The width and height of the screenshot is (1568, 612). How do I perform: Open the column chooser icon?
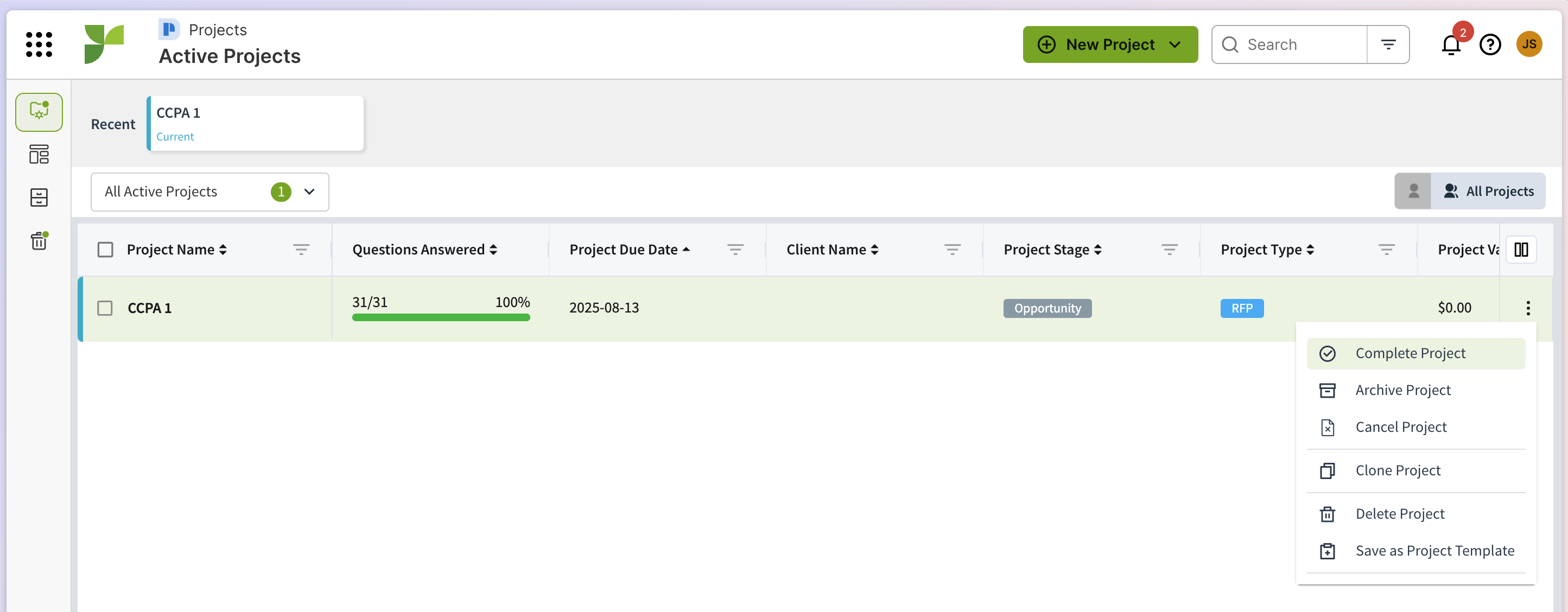coord(1521,250)
